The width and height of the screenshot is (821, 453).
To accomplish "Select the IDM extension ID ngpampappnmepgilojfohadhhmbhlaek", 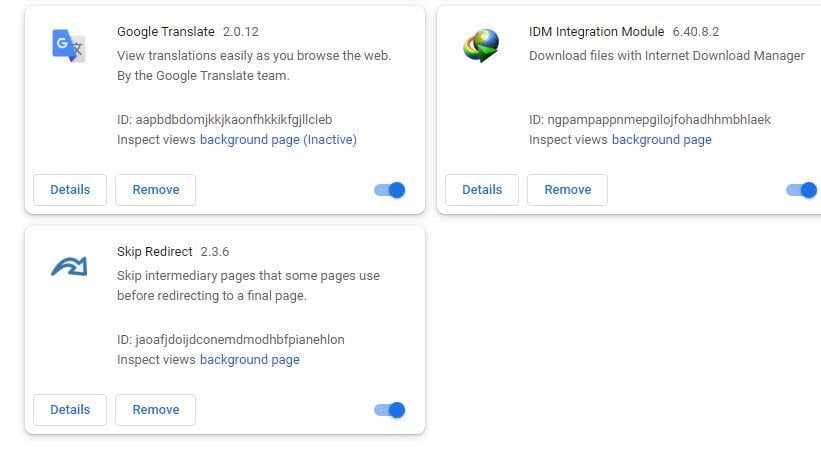I will pyautogui.click(x=659, y=119).
